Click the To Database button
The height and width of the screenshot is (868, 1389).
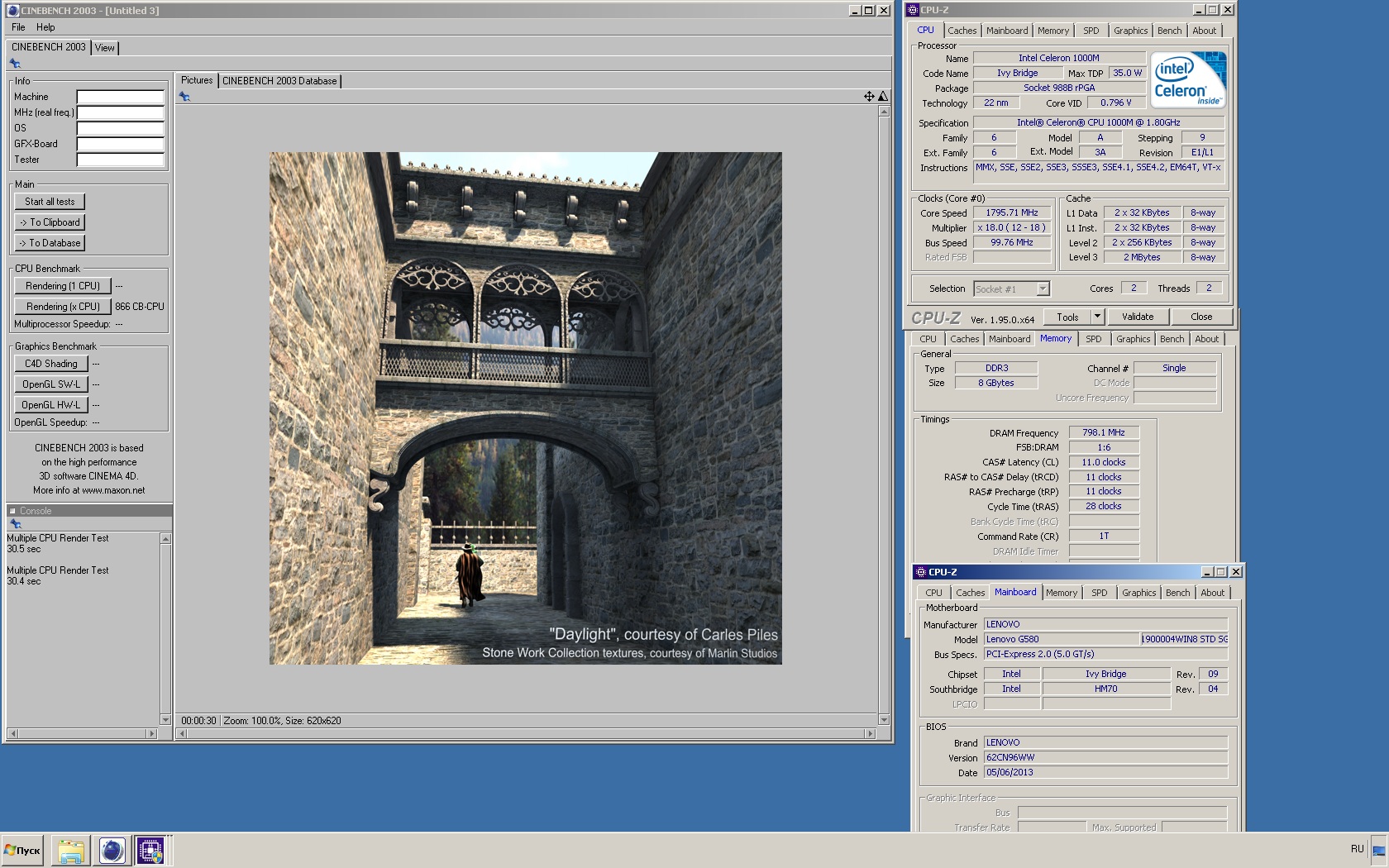(50, 243)
